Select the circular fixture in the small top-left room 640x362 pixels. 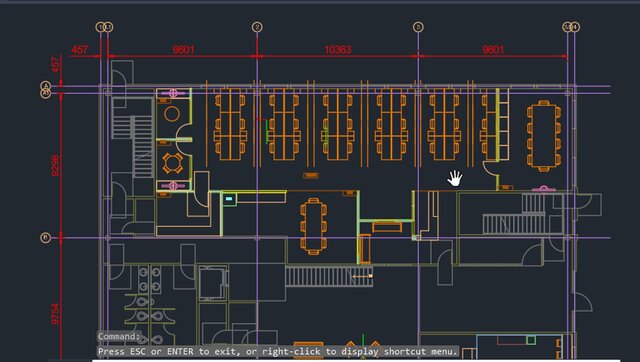point(172,114)
